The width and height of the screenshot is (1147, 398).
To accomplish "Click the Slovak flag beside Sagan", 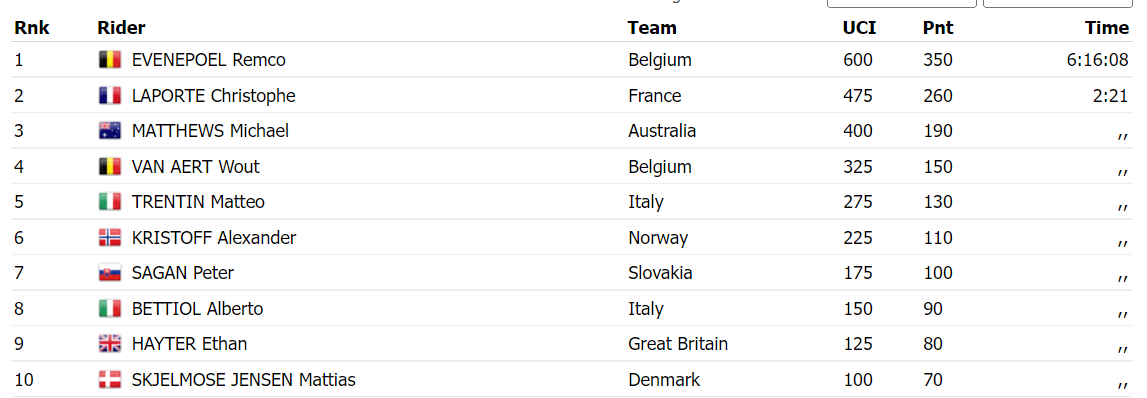I will tap(109, 274).
